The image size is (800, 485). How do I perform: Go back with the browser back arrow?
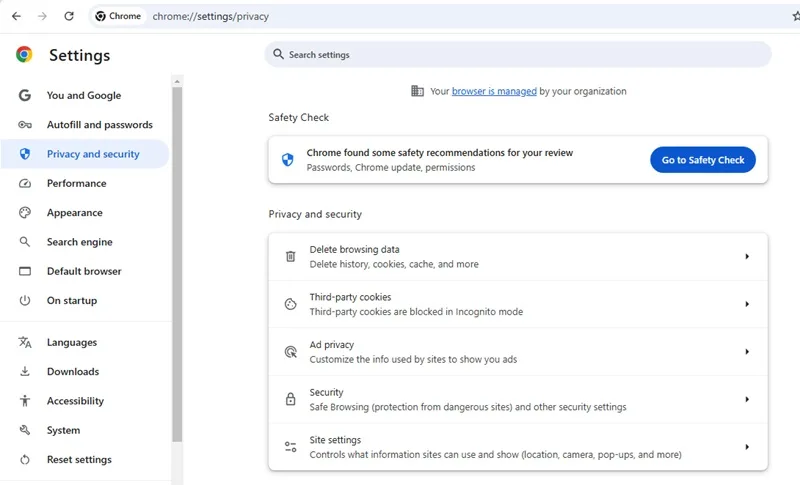pos(16,16)
